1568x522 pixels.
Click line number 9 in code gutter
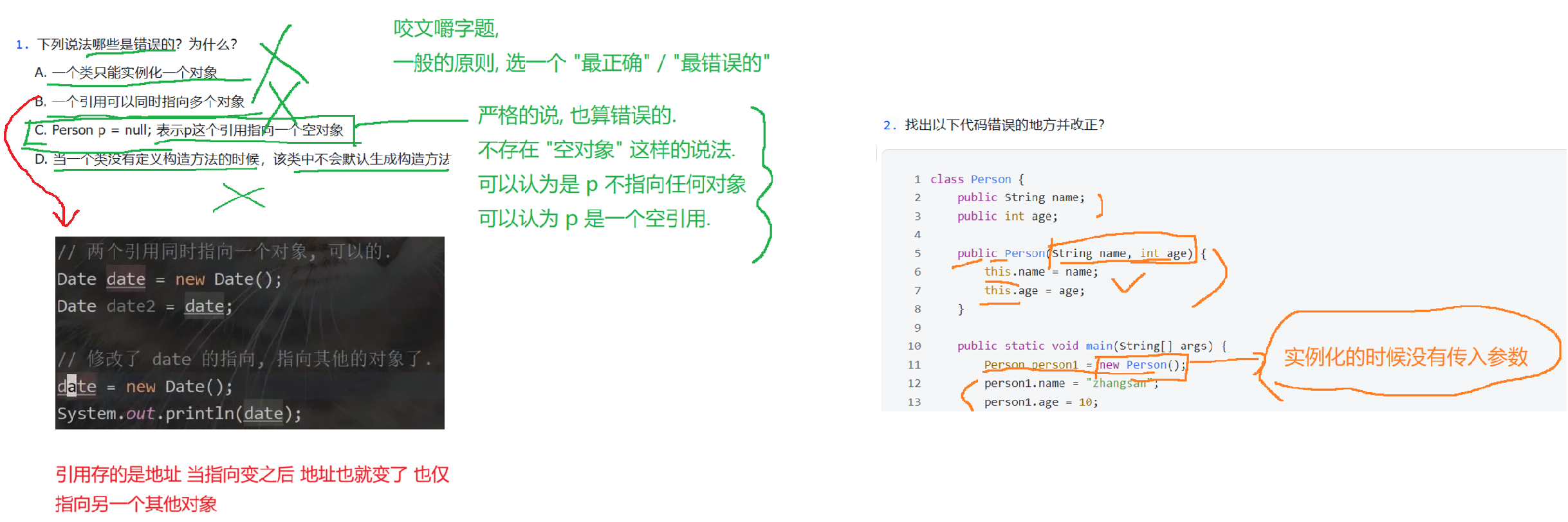click(918, 328)
